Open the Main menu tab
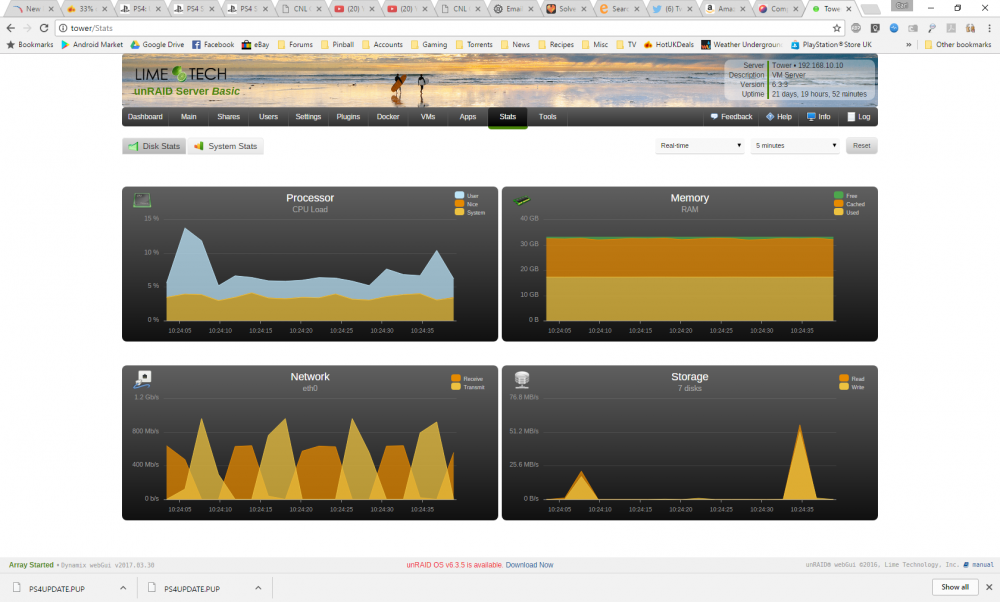This screenshot has width=1000, height=602. coord(188,117)
